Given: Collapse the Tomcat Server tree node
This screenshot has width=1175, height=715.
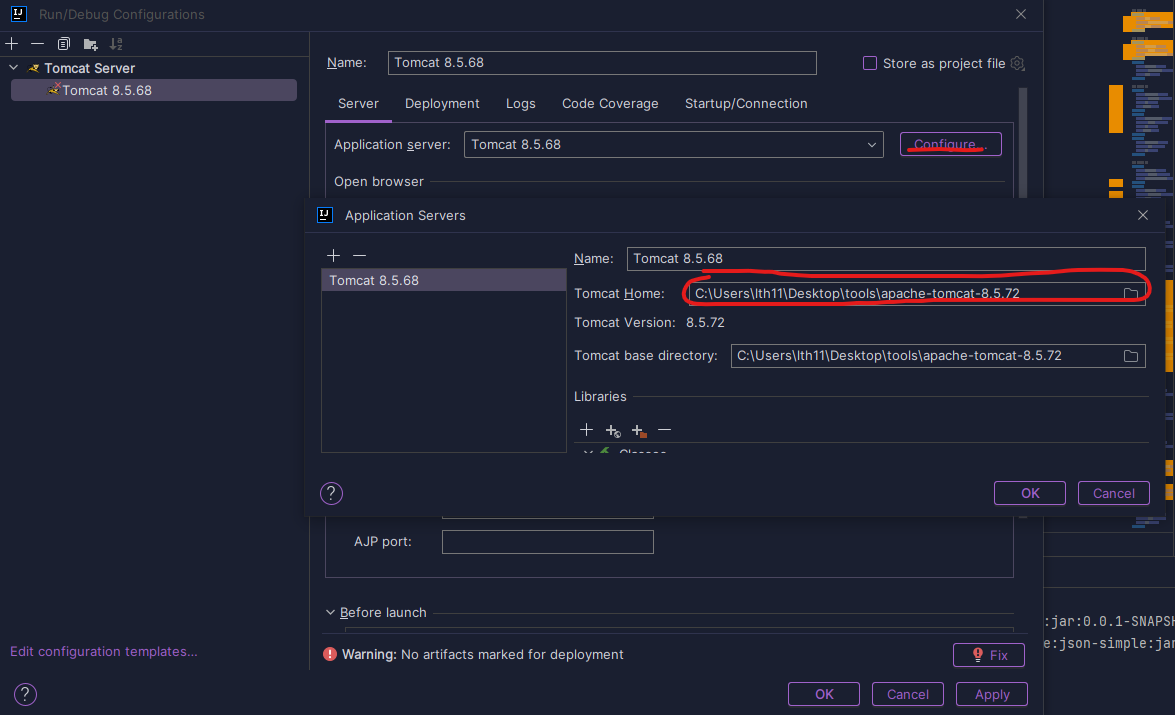Looking at the screenshot, I should (13, 67).
